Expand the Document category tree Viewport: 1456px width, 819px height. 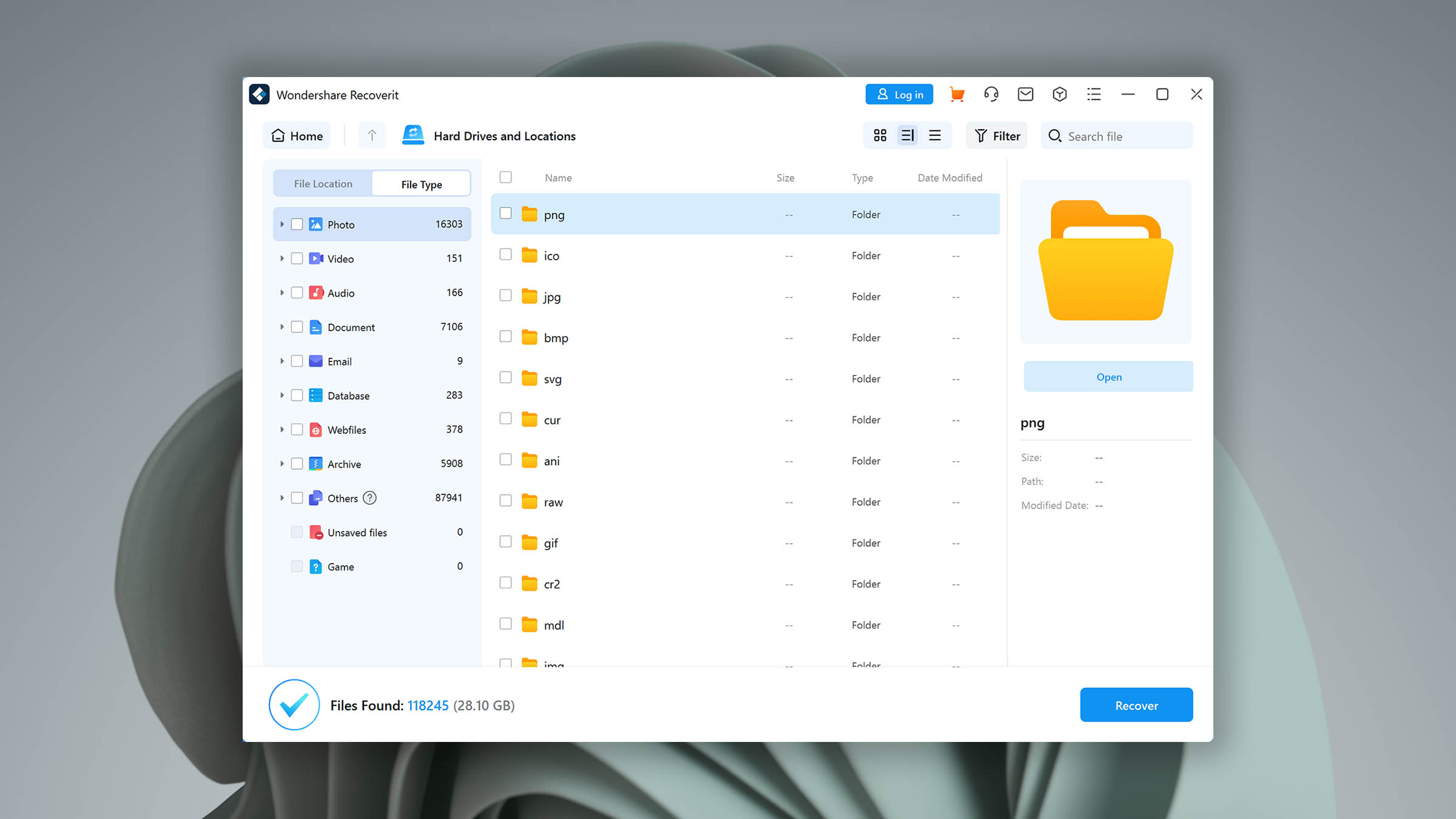tap(282, 327)
